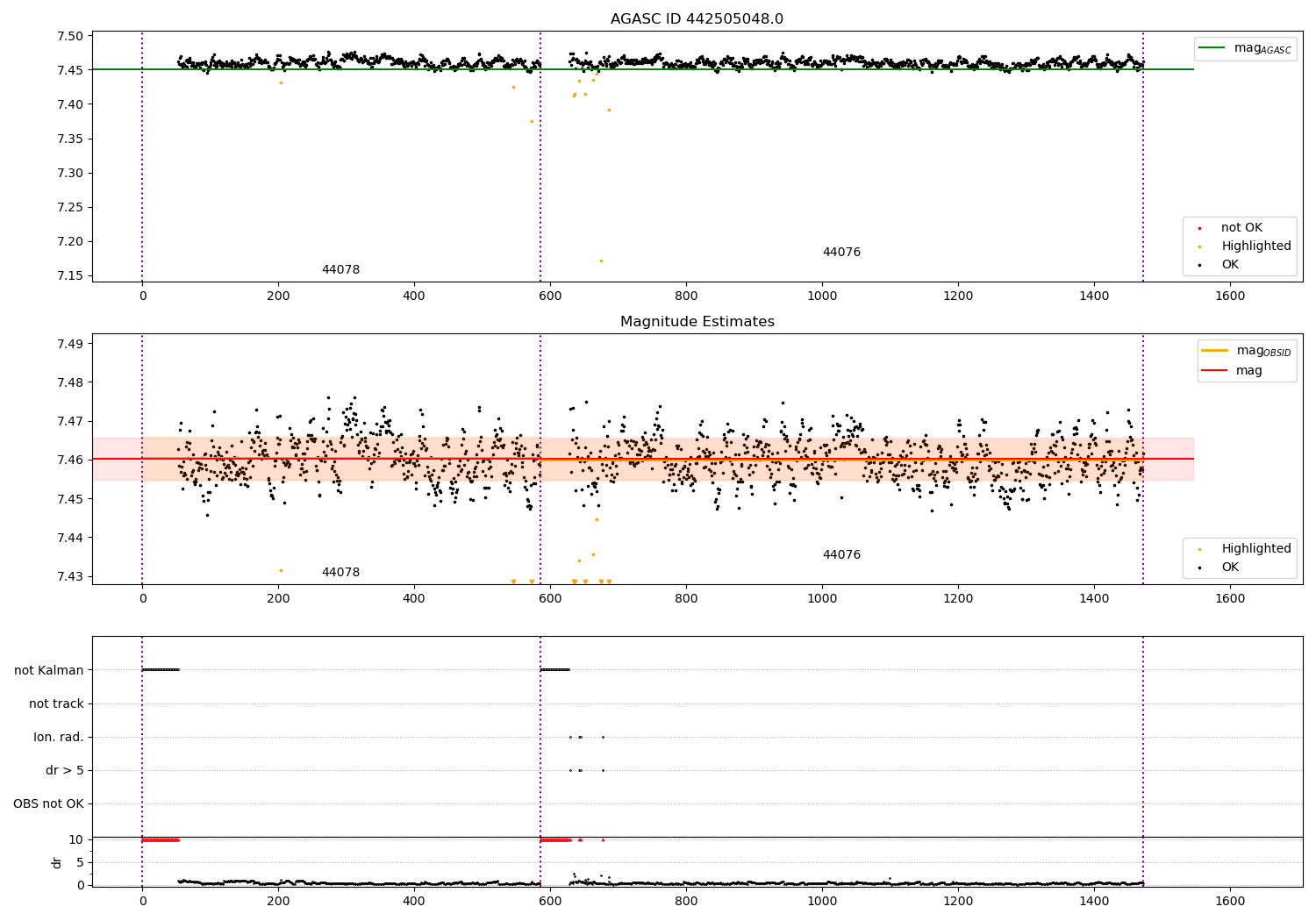Viewport: 1316px width, 921px height.
Task: Click the '44076' label in the middle plot
Action: [841, 555]
